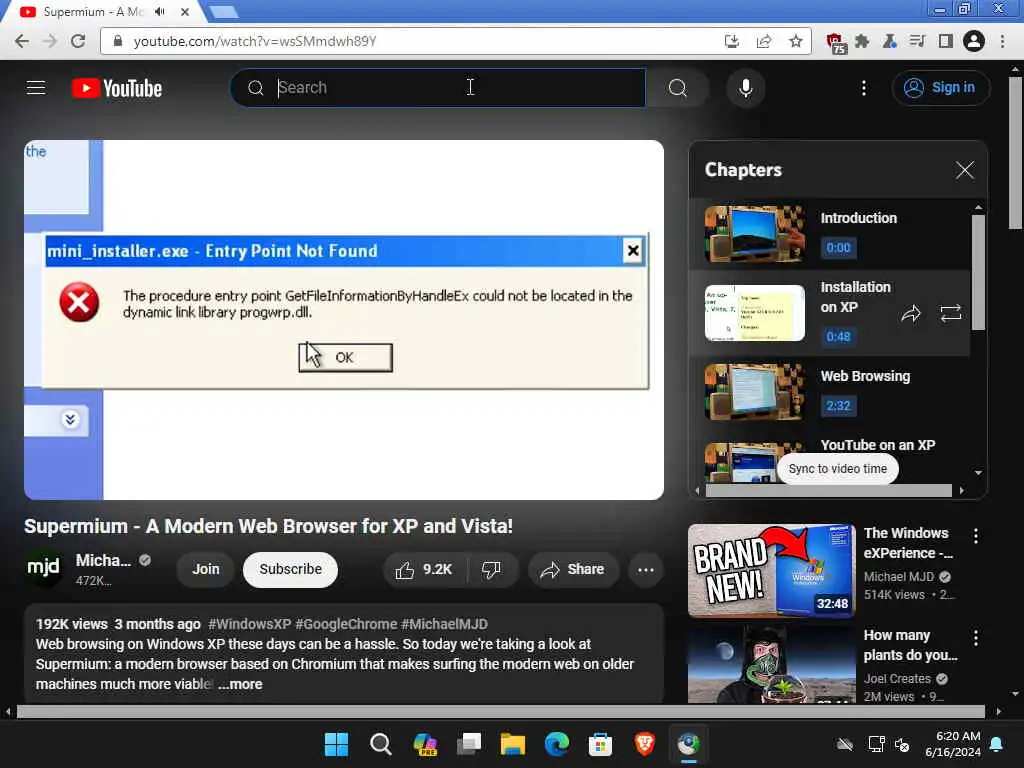Click the address bar URL
Image resolution: width=1024 pixels, height=768 pixels.
(255, 41)
